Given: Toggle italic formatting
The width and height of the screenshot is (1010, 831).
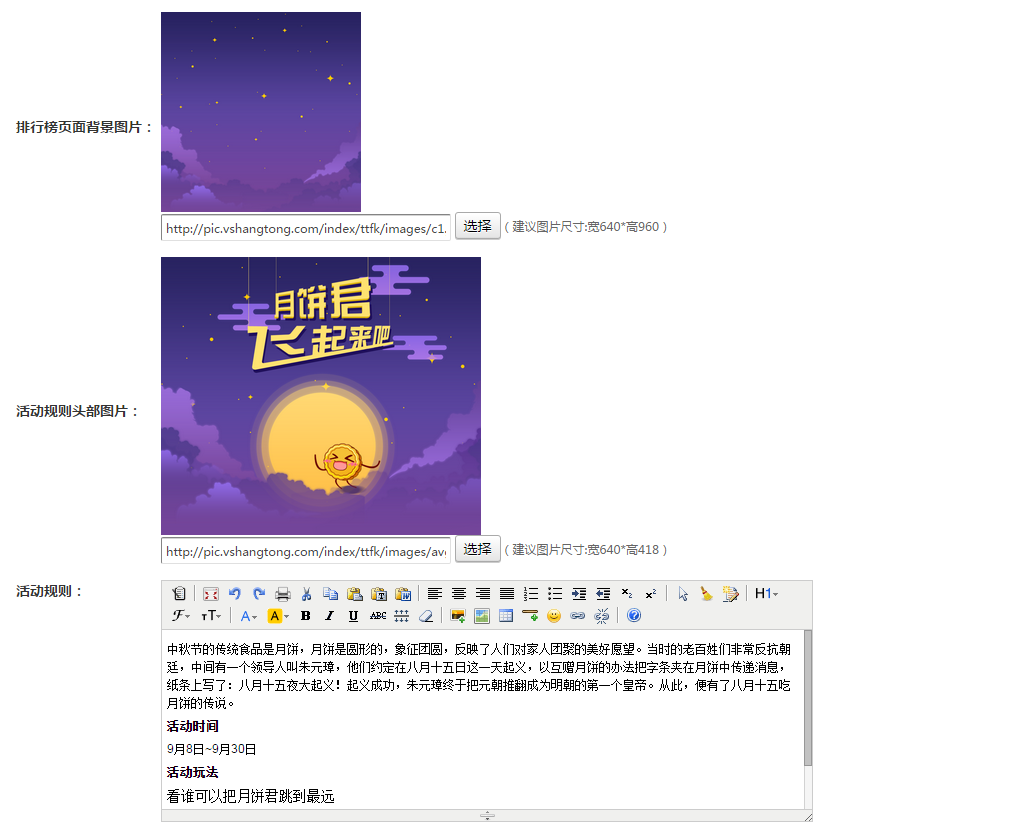Looking at the screenshot, I should [x=330, y=616].
